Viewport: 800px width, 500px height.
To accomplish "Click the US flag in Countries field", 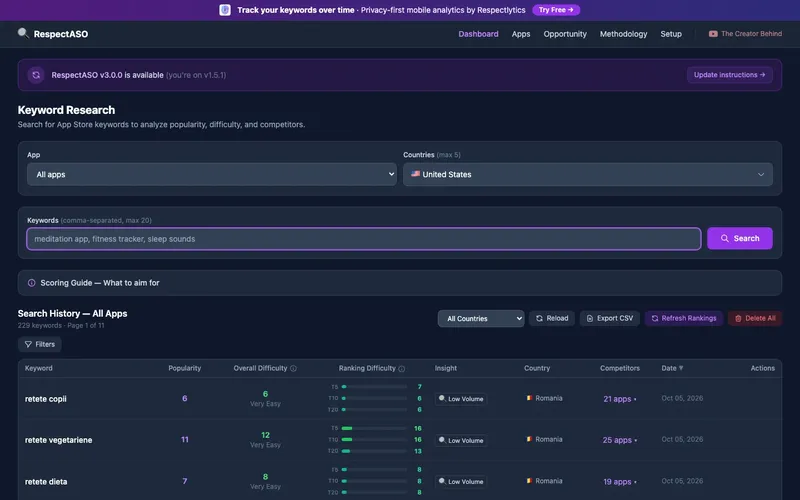I will tap(415, 174).
